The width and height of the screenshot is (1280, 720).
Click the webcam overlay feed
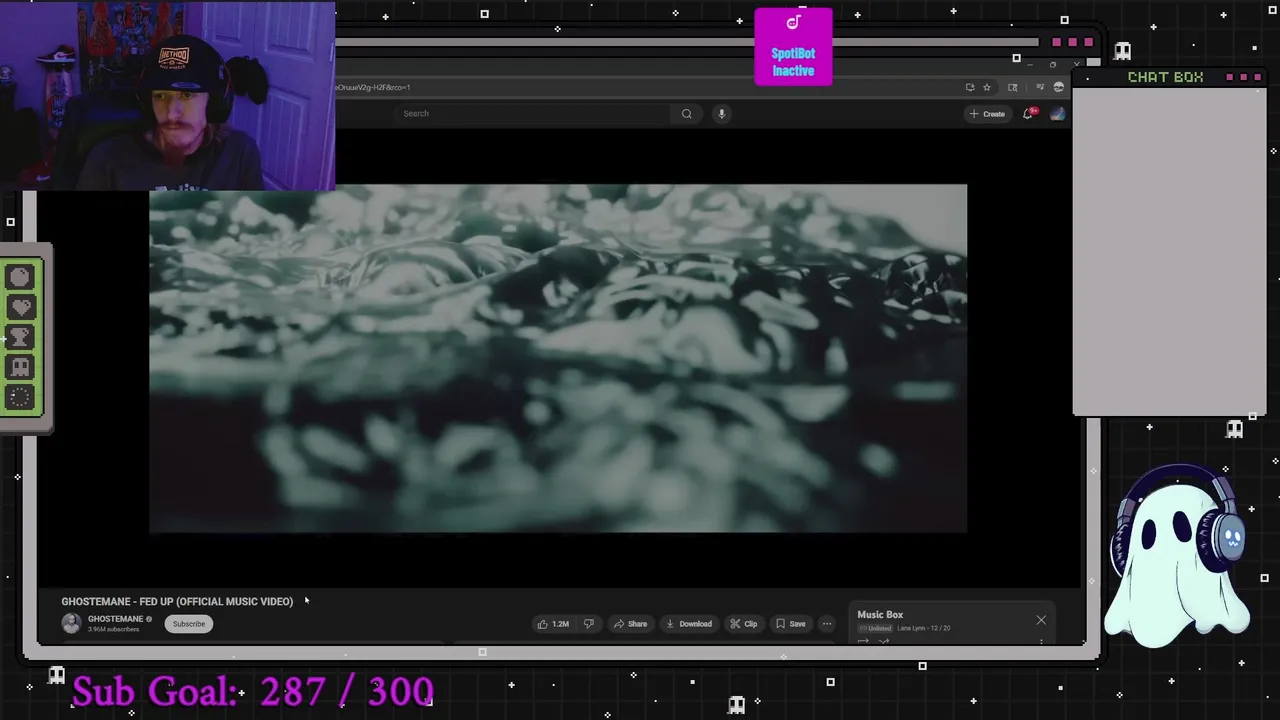[x=168, y=96]
